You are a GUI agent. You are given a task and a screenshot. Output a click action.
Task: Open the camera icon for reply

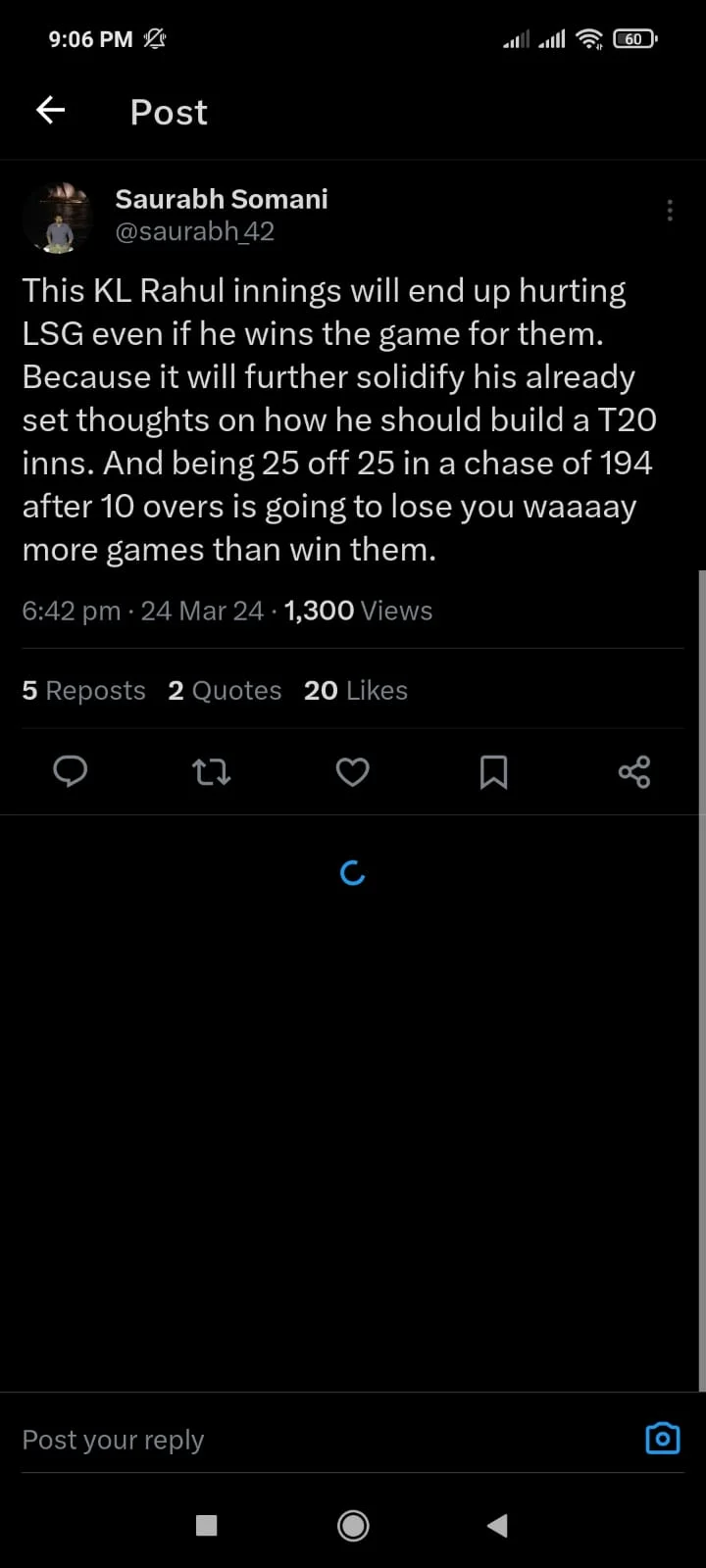(x=663, y=1439)
